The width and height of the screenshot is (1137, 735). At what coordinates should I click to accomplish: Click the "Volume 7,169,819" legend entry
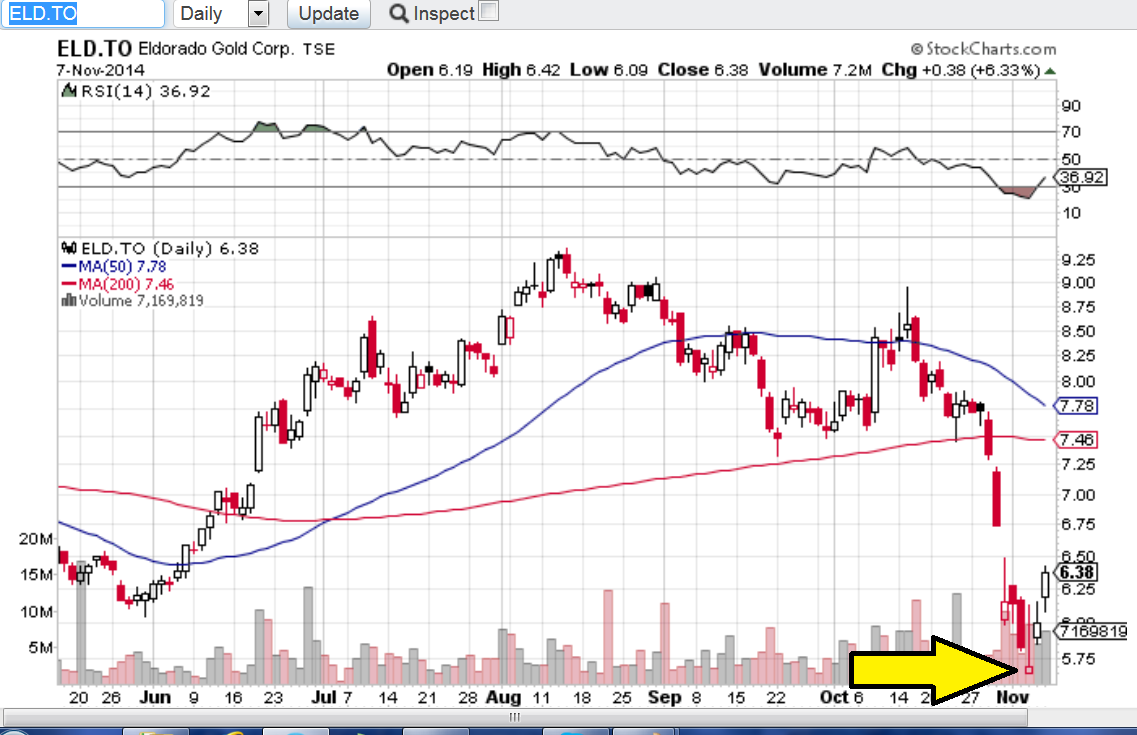coord(141,300)
